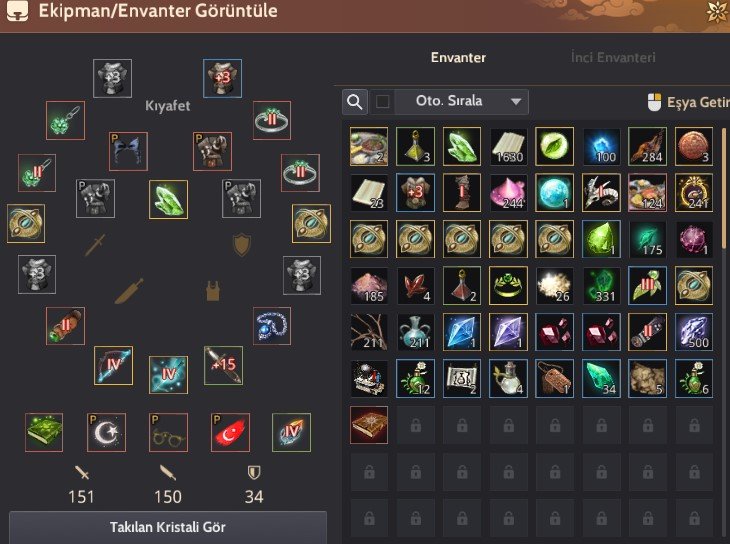Toggle the checkbox beside Oto. Sırala
This screenshot has height=544, width=730.
[383, 102]
